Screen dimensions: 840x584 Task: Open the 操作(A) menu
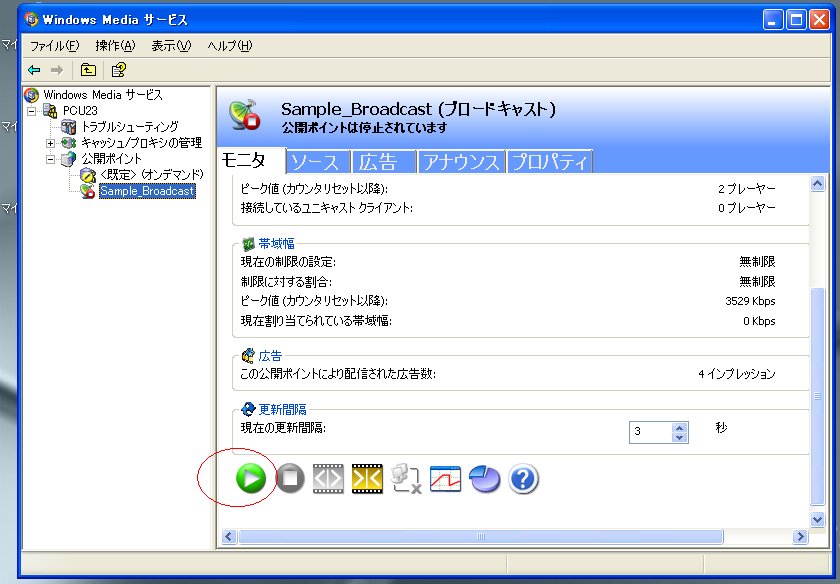click(115, 46)
